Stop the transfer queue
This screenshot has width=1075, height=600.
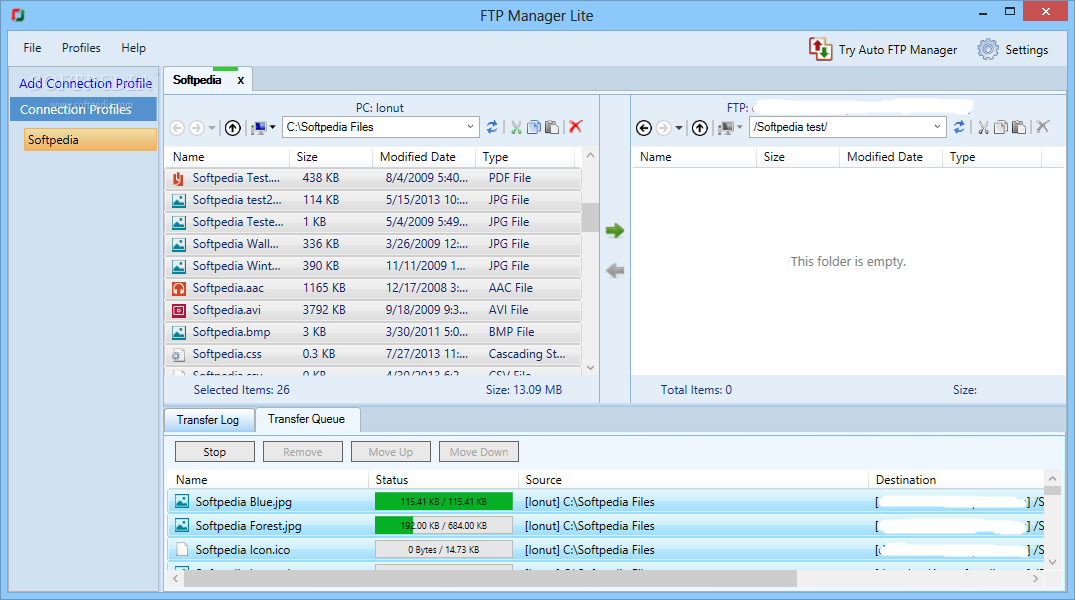pos(215,452)
